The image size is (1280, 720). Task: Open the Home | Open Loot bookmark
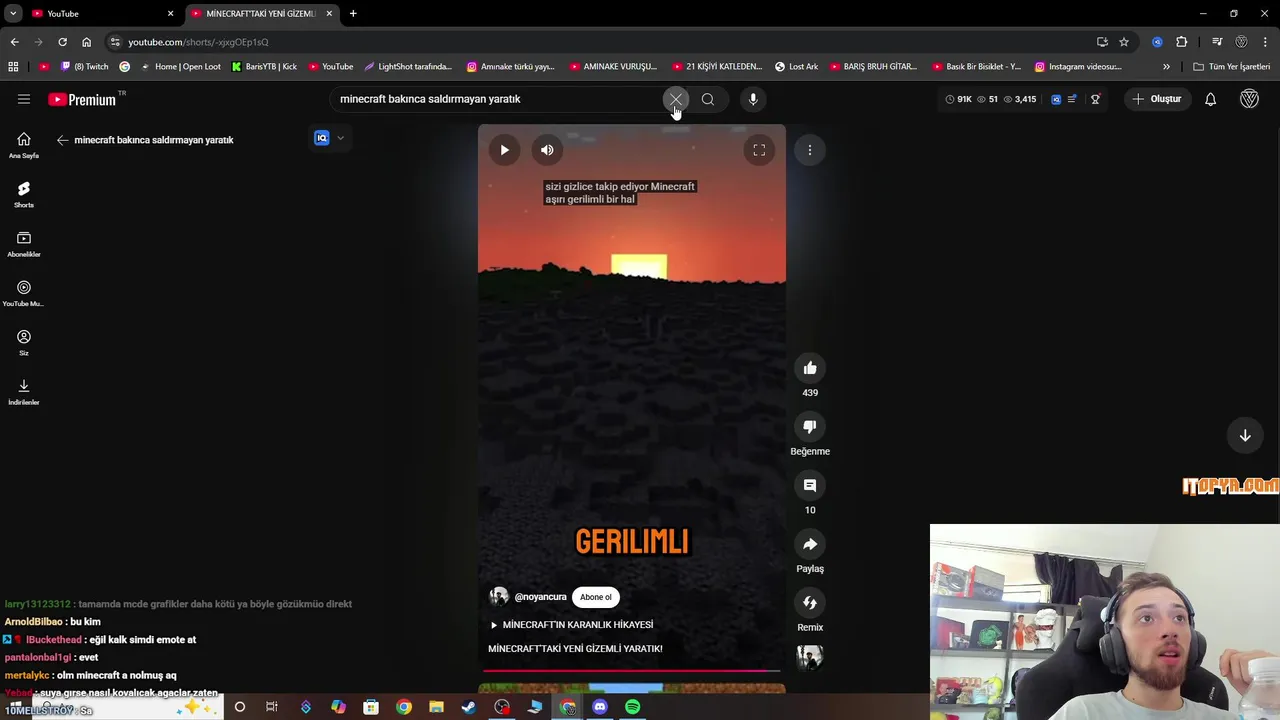180,67
